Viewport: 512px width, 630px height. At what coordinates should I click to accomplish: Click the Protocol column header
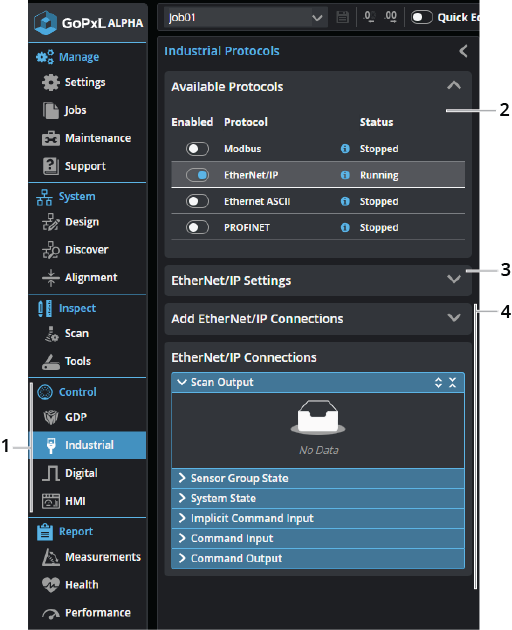pyautogui.click(x=246, y=122)
